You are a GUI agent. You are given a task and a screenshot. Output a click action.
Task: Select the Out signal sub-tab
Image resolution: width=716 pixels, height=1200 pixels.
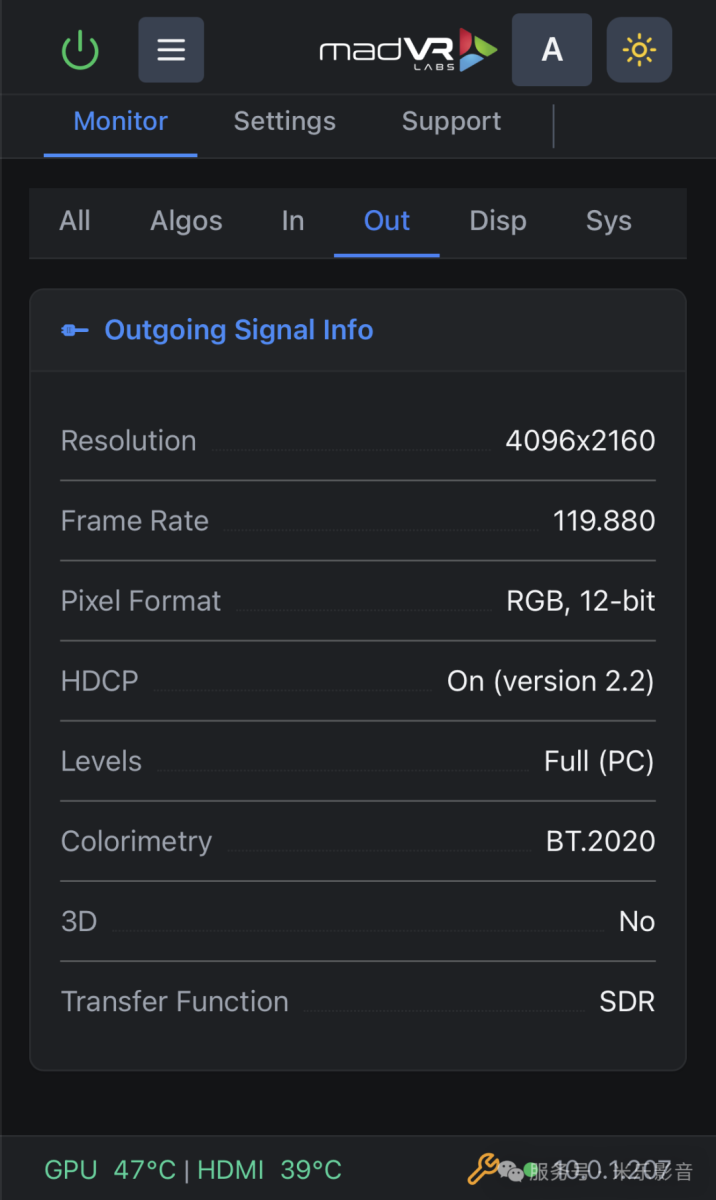tap(387, 221)
